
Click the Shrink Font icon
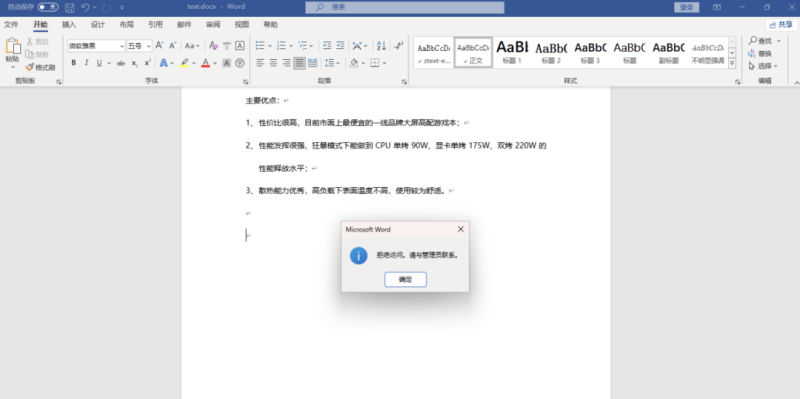(x=172, y=45)
